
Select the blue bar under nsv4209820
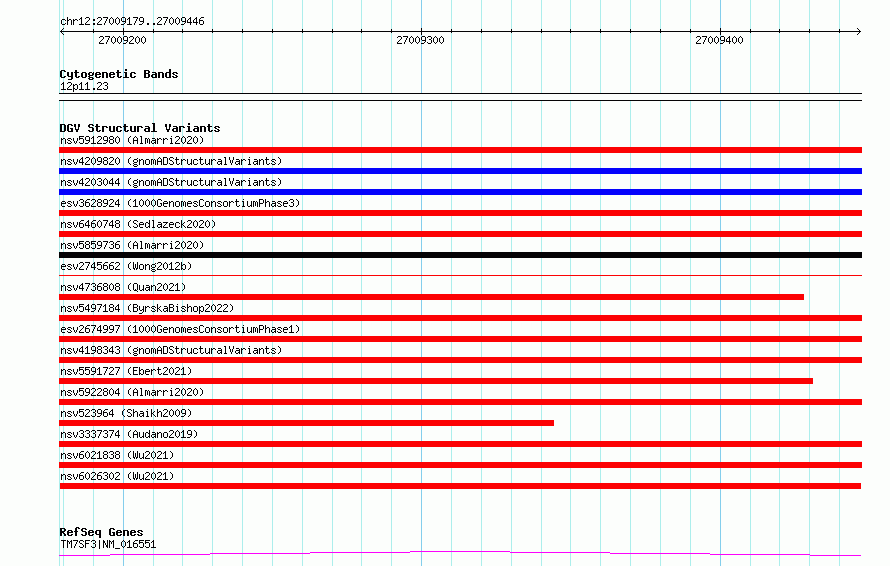point(460,171)
